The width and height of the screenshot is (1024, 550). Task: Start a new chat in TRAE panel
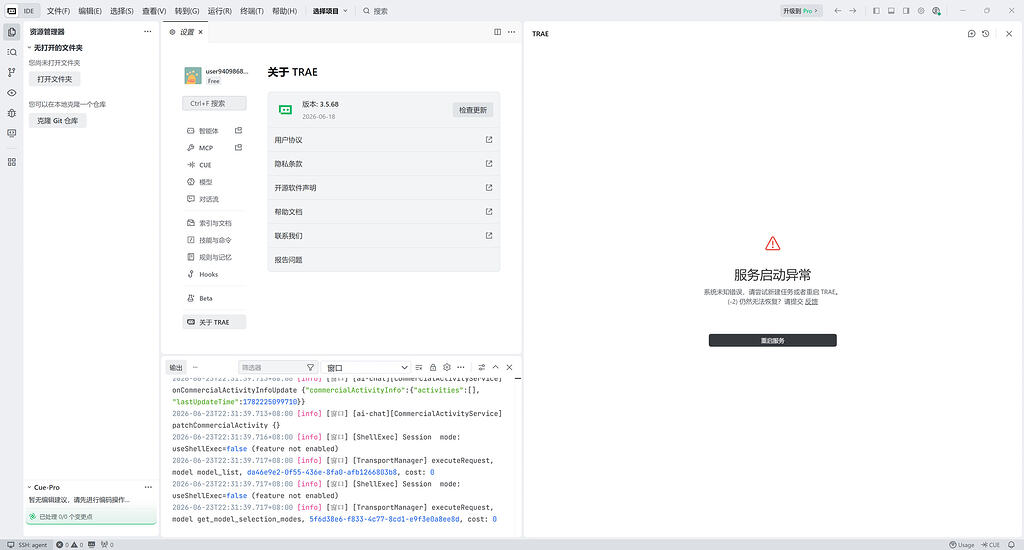(971, 33)
